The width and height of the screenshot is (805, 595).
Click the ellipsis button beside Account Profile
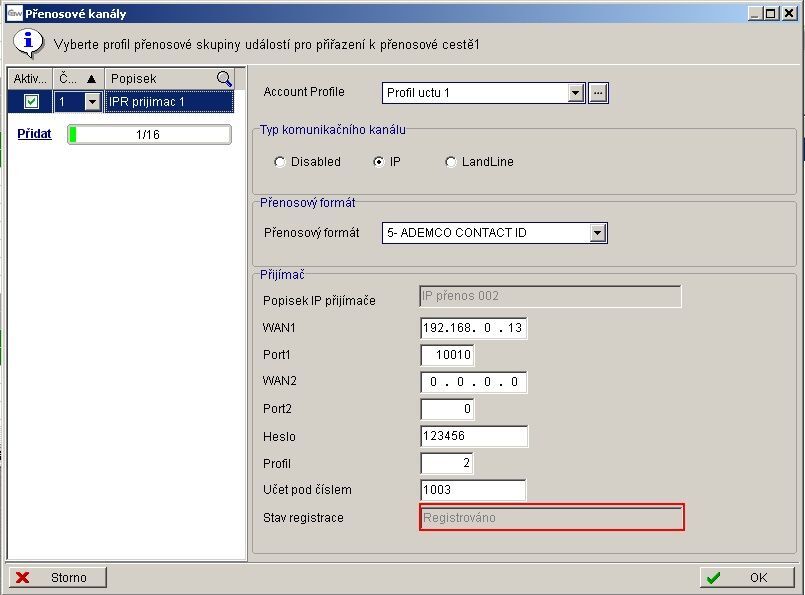point(598,93)
